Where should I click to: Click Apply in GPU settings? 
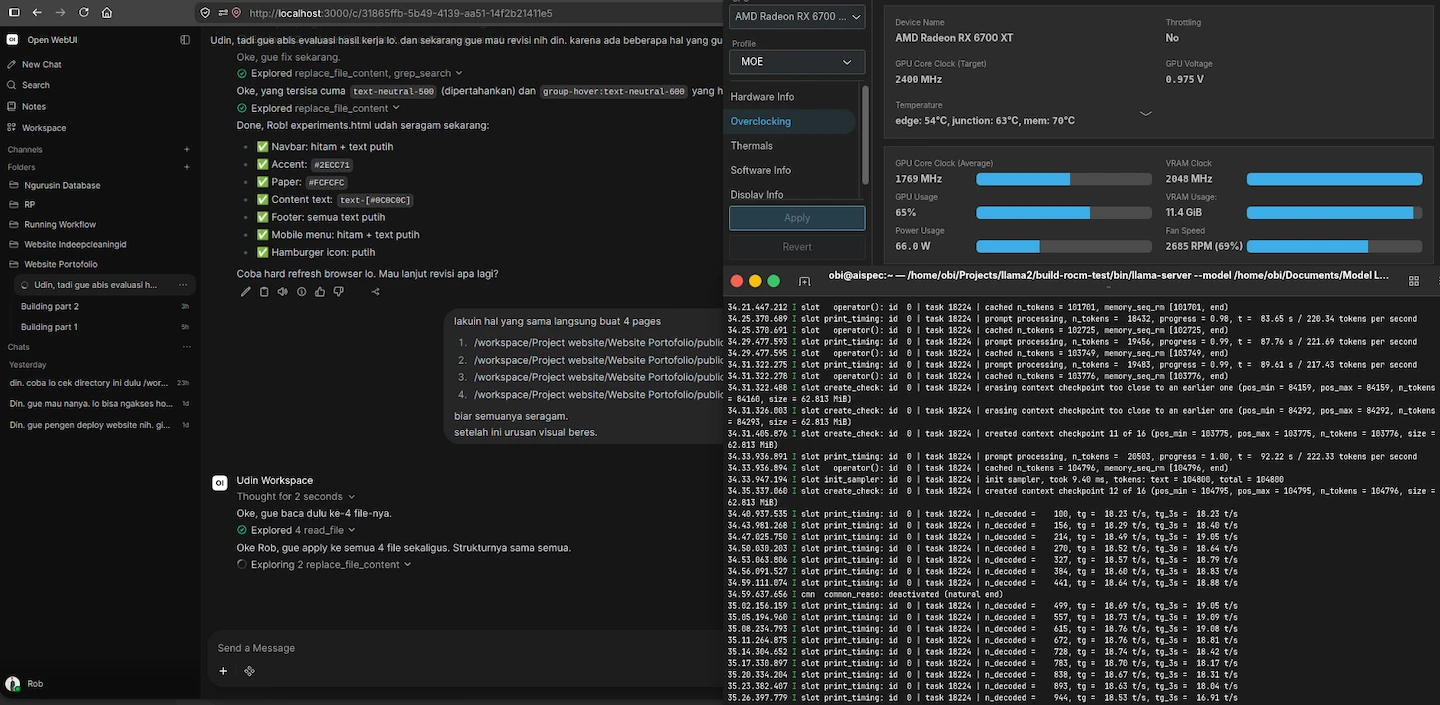click(x=797, y=218)
